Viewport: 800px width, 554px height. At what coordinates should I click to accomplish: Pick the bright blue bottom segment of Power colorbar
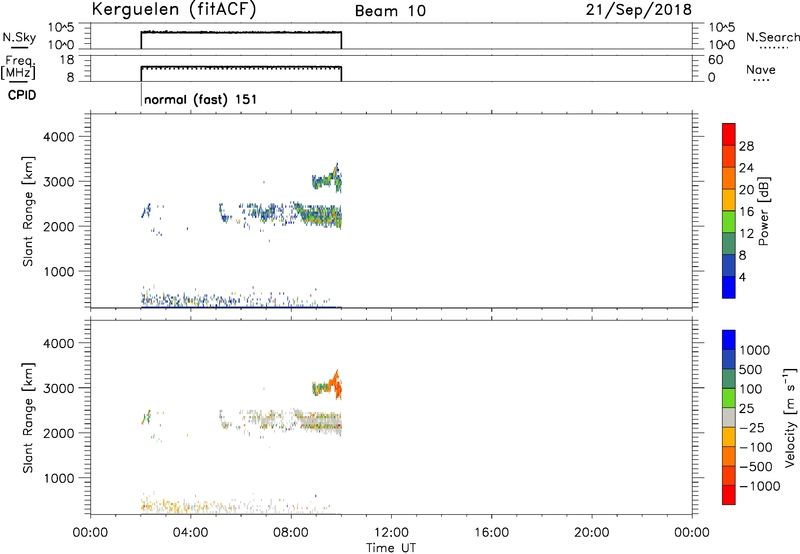coord(729,287)
